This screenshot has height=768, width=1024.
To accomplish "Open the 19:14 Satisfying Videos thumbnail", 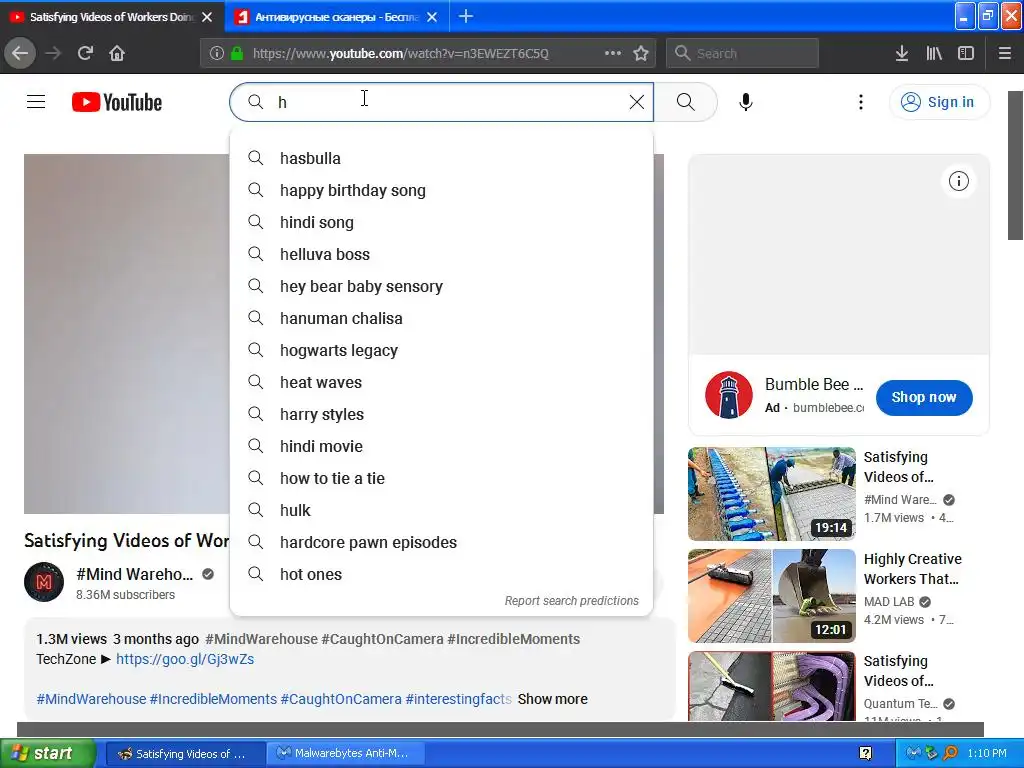I will click(x=772, y=494).
